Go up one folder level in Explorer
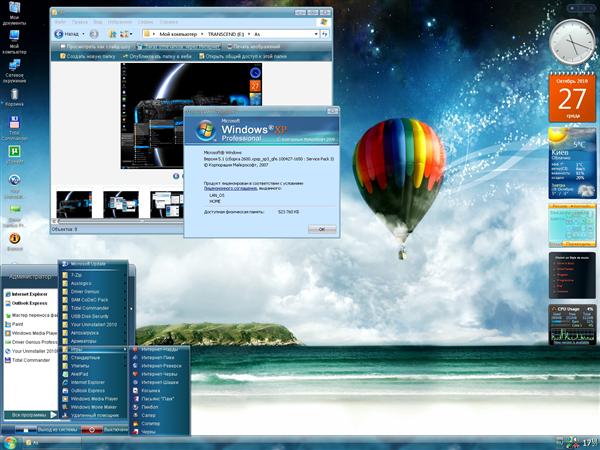This screenshot has width=600, height=450. click(112, 34)
